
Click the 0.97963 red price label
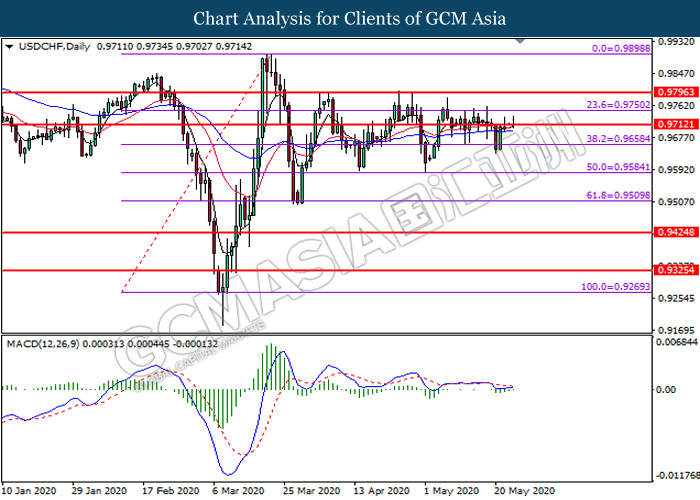pos(676,92)
